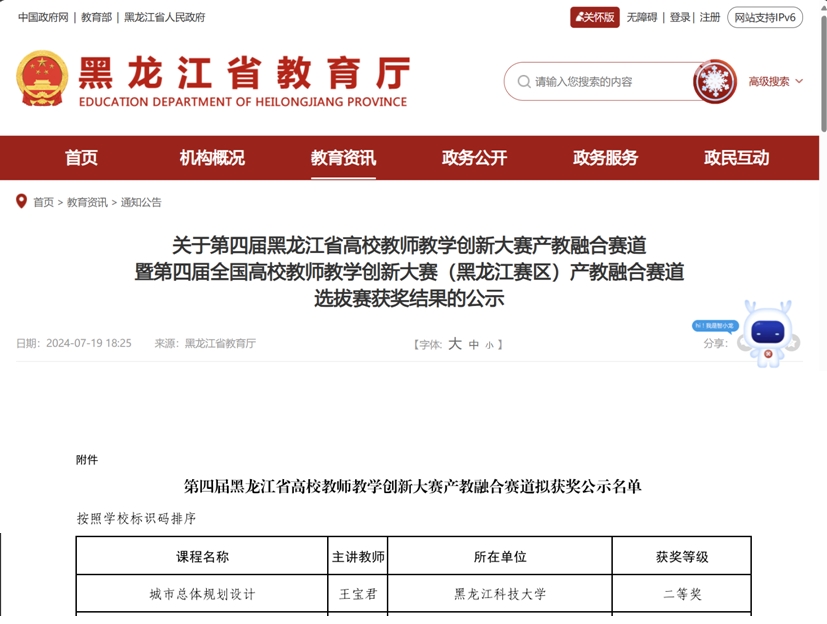Select medium font size 中
827x624 pixels.
(474, 345)
